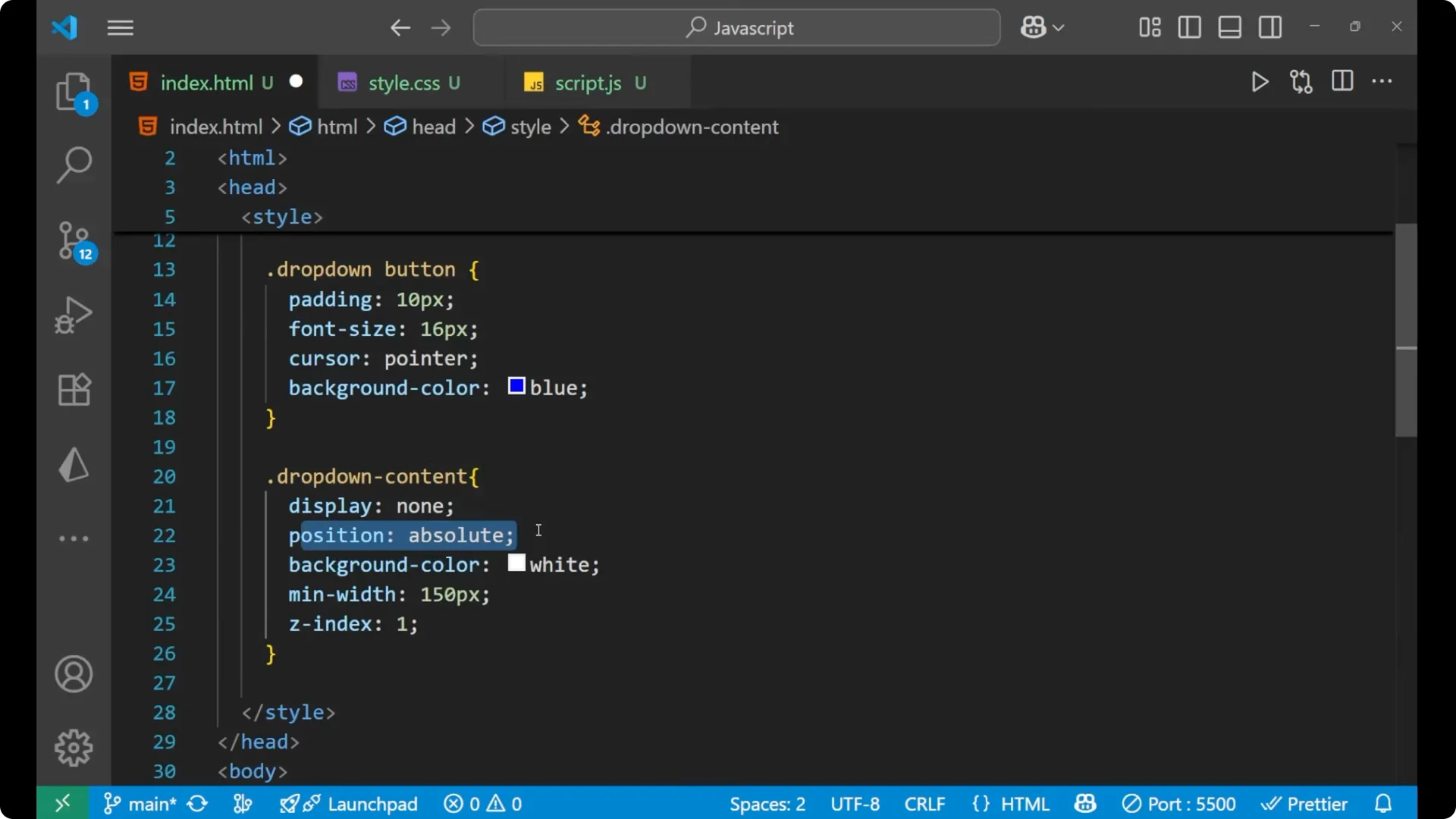1456x819 pixels.
Task: Open the Search panel
Action: point(74,165)
